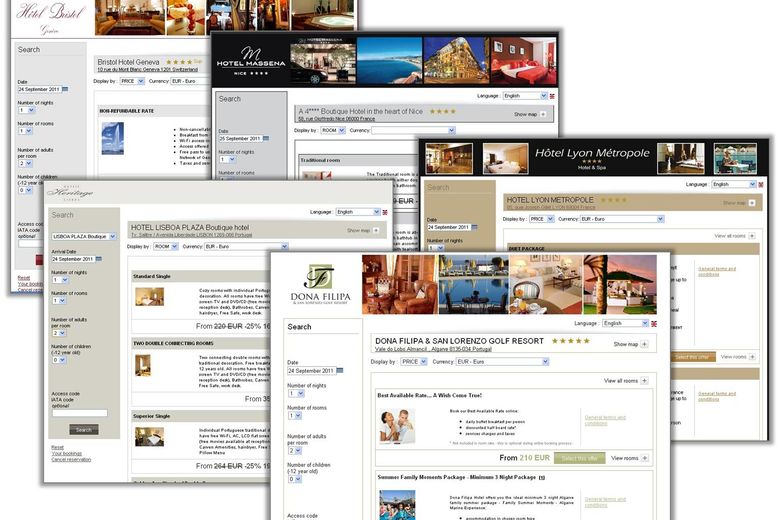Image resolution: width=780 pixels, height=520 pixels.
Task: Open Display by ROOM dropdown on Lisboa Plaza
Action: [x=166, y=246]
